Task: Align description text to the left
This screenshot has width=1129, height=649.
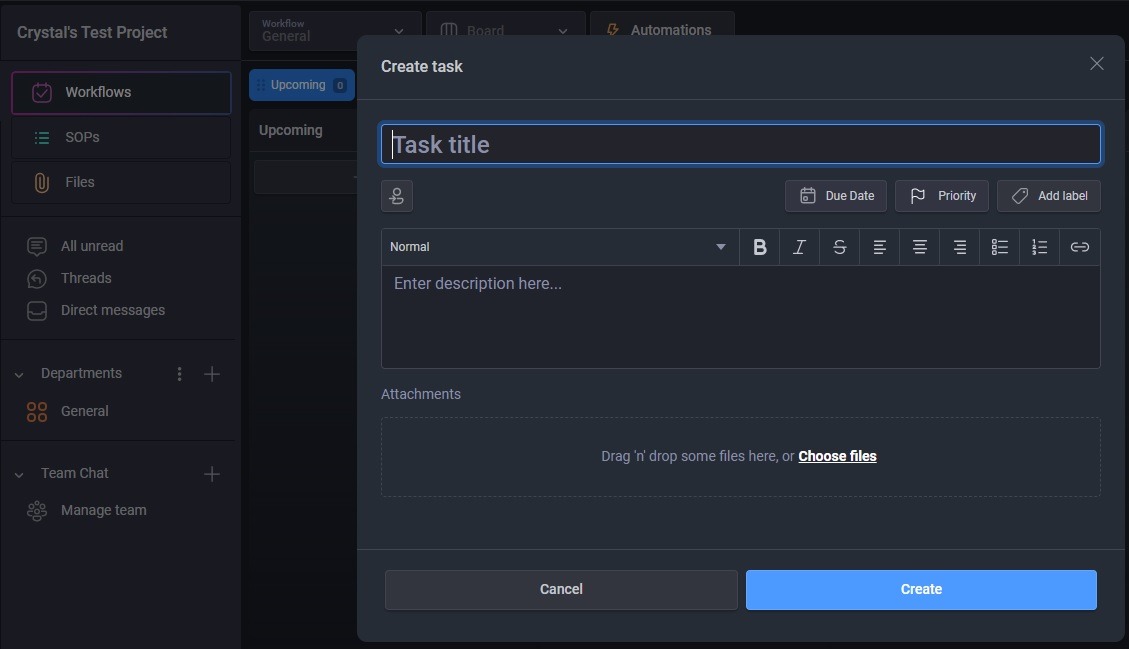Action: point(880,246)
